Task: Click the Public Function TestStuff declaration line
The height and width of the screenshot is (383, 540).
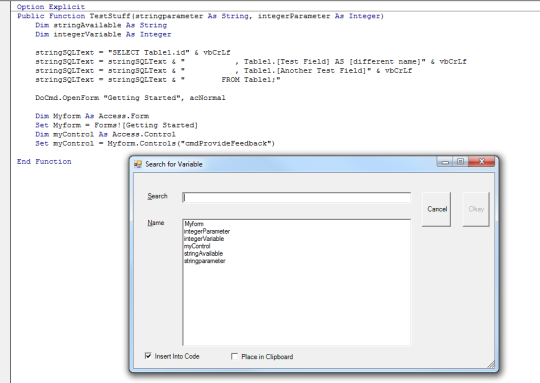Action: [x=200, y=16]
